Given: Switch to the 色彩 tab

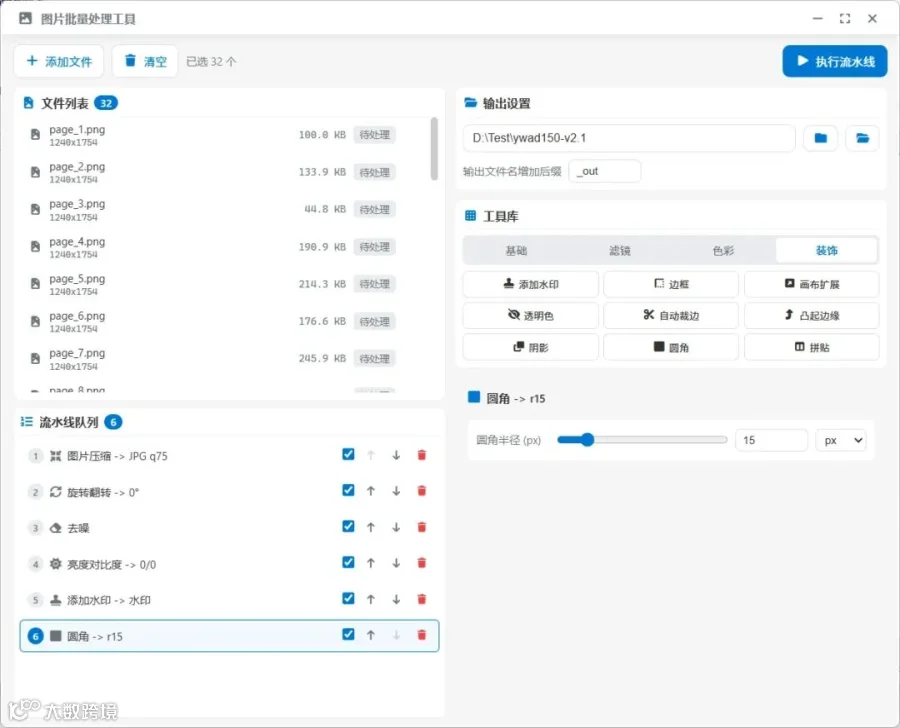Looking at the screenshot, I should point(723,250).
